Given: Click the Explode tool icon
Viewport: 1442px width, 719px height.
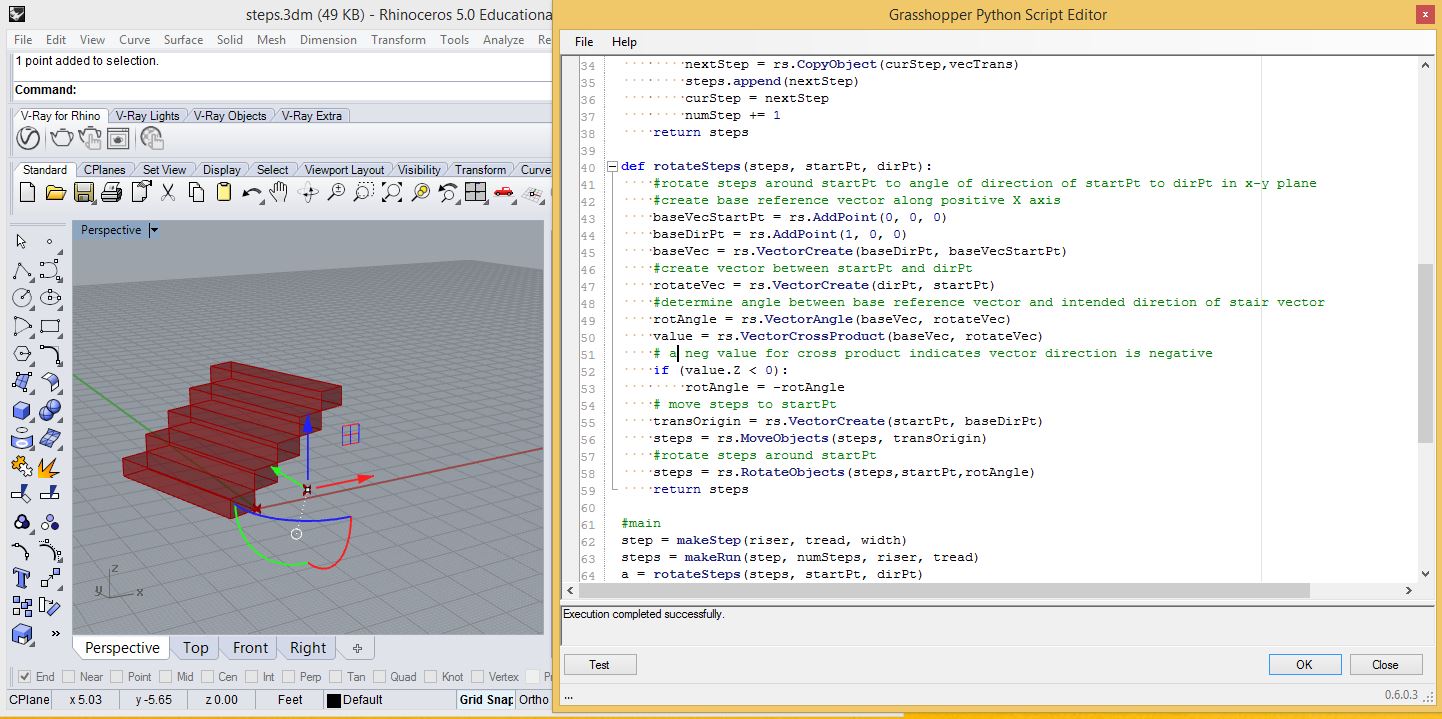Looking at the screenshot, I should pos(50,466).
